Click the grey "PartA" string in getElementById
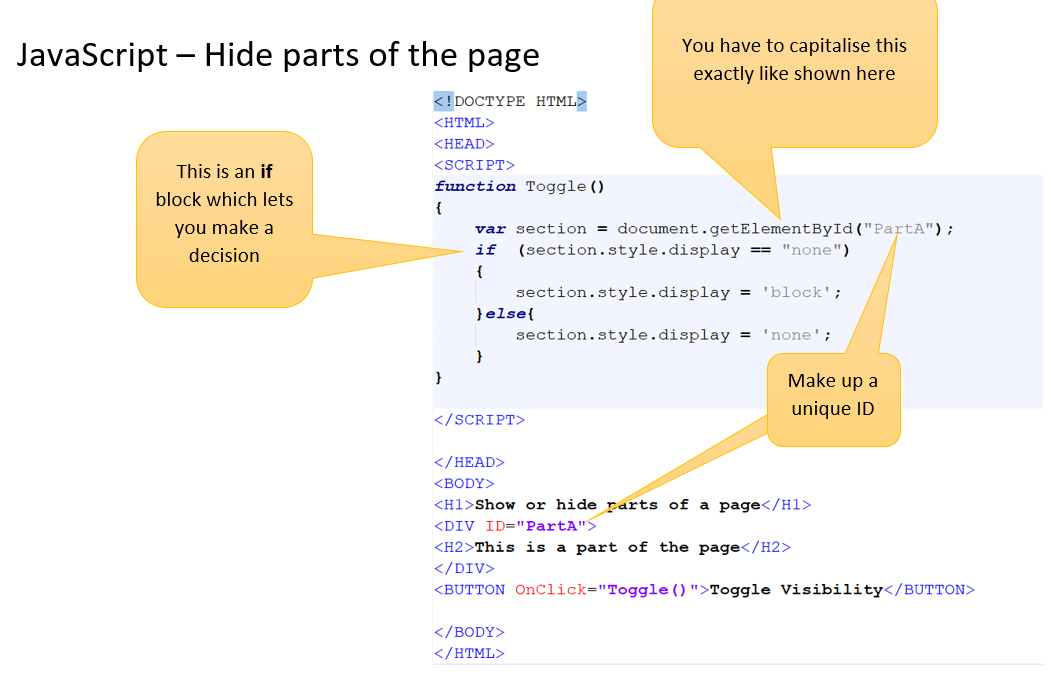The image size is (1050, 677). click(x=903, y=229)
